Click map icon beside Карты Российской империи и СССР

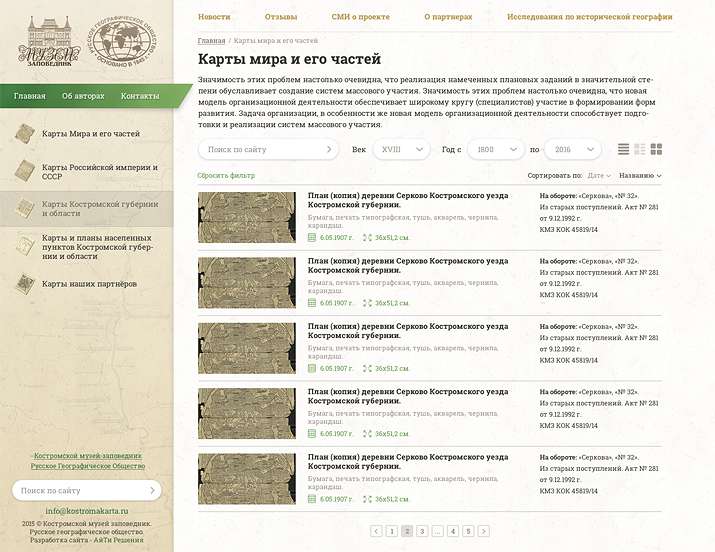click(x=25, y=170)
